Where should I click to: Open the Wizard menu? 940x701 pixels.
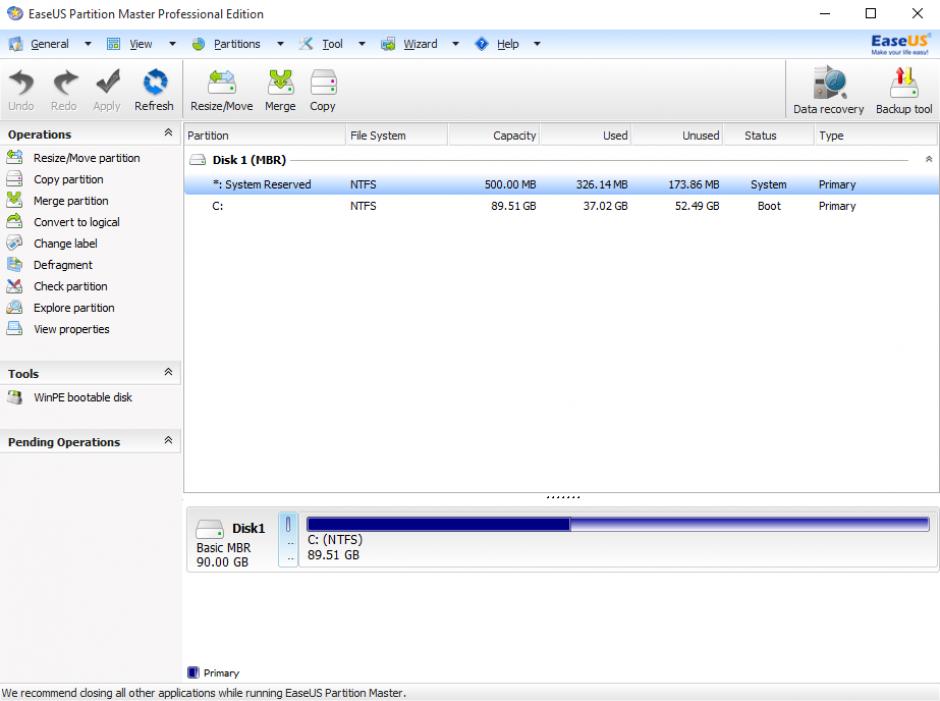(x=420, y=44)
